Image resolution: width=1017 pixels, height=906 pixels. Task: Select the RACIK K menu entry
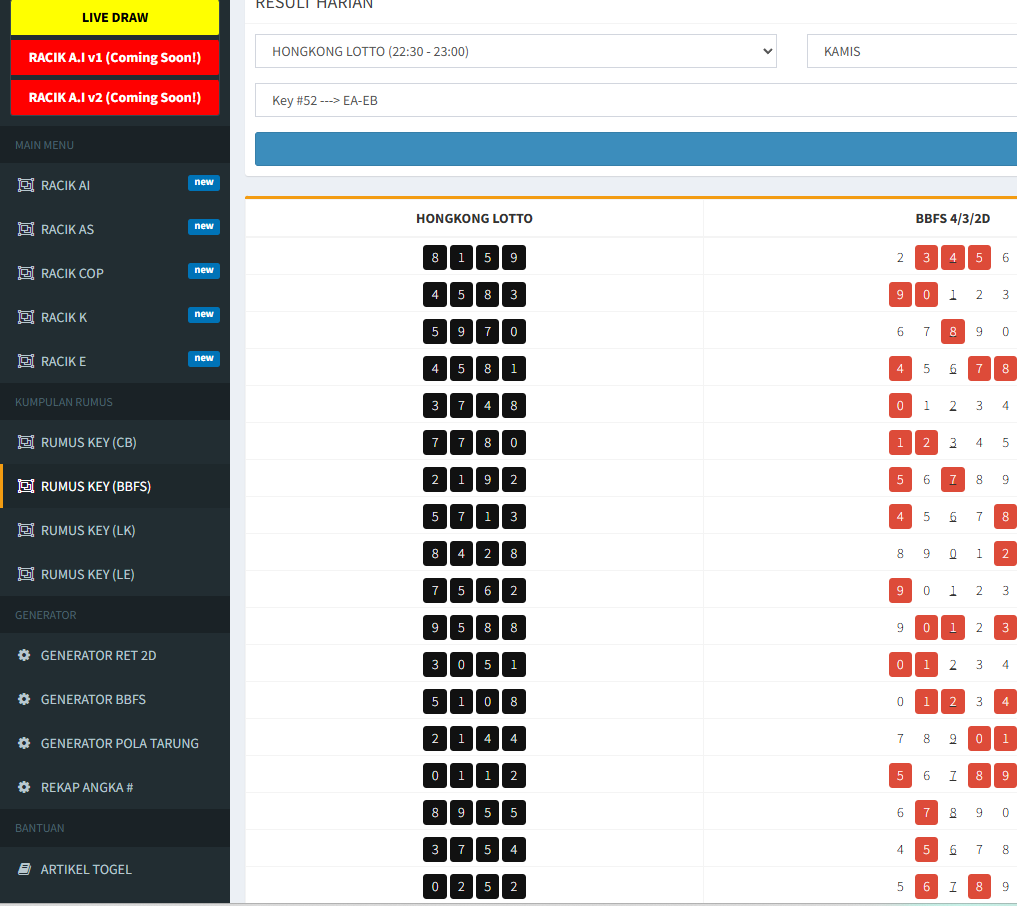(x=115, y=318)
